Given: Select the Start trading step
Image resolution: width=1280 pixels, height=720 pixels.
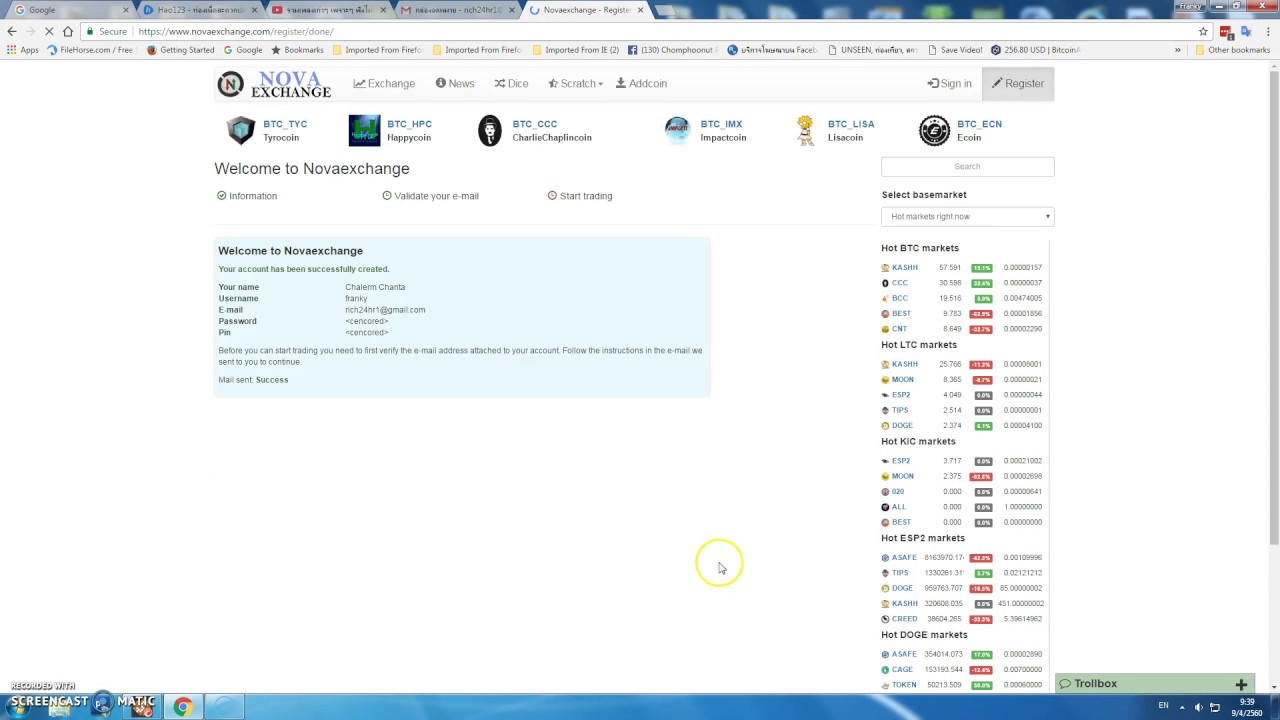Looking at the screenshot, I should tap(580, 196).
